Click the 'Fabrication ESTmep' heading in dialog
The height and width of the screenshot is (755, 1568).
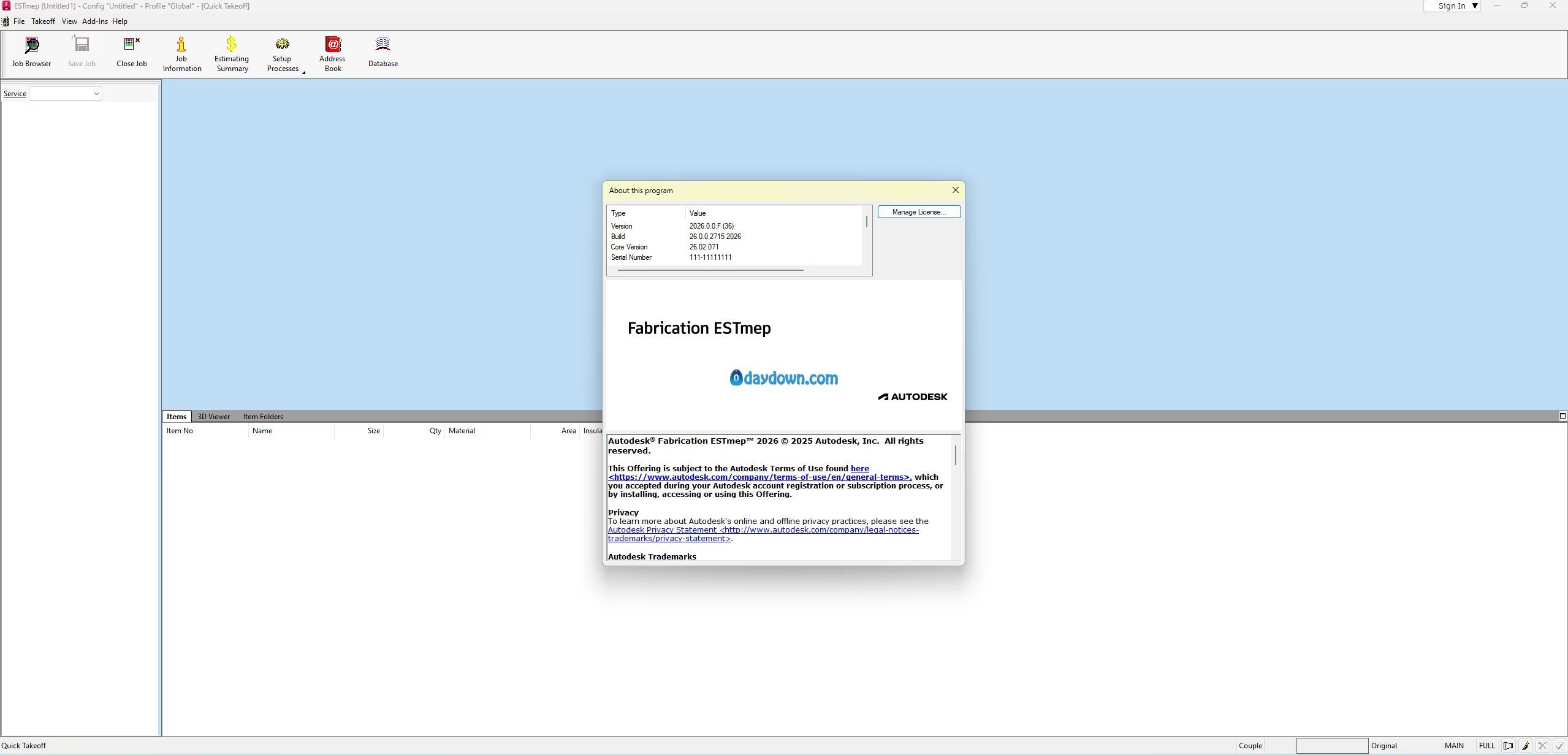699,328
